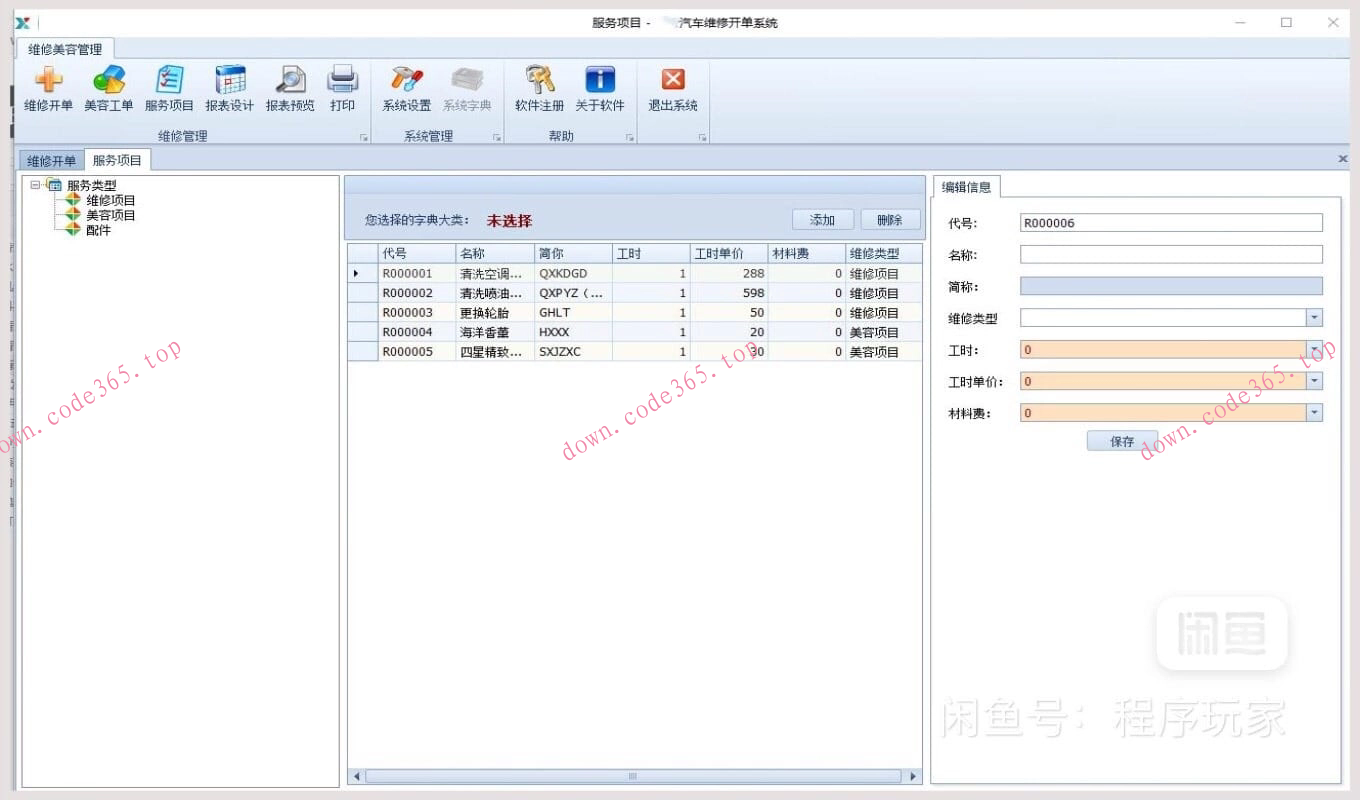Sort by the 名称 column header
The height and width of the screenshot is (800, 1360).
[495, 254]
